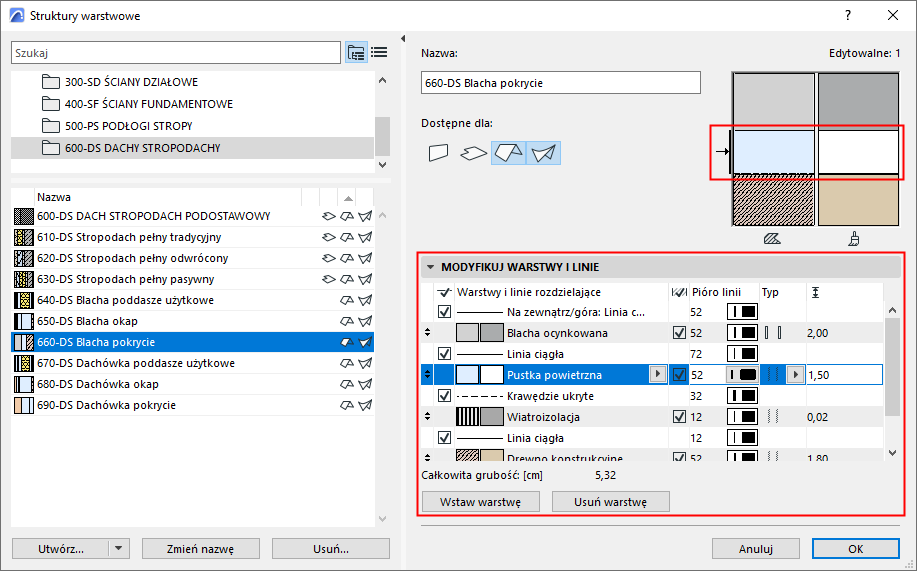Toggle Na zewnątrz/góra line checkbox
This screenshot has width=917, height=571.
444,312
